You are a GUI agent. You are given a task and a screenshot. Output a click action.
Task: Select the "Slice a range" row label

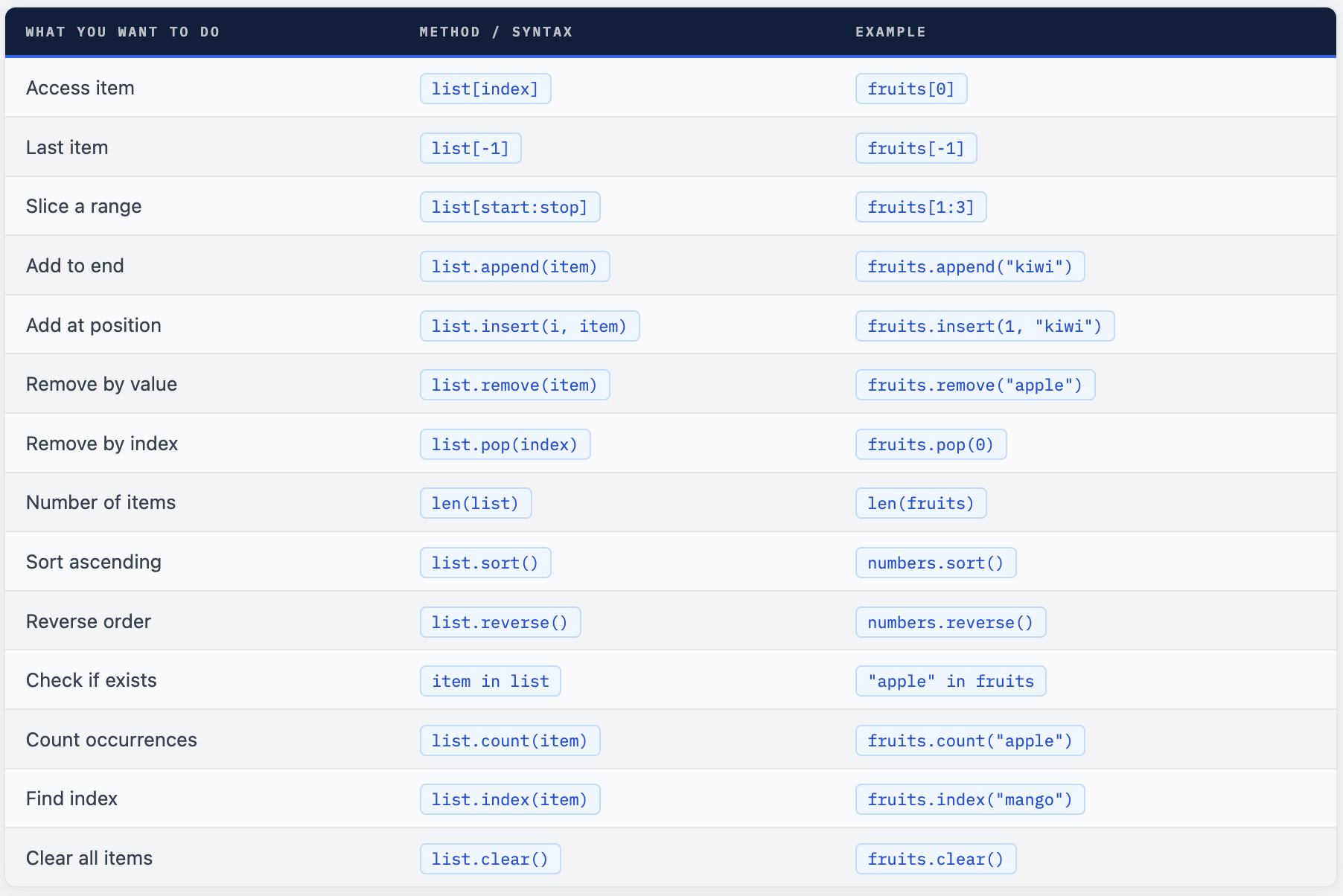[x=83, y=206]
